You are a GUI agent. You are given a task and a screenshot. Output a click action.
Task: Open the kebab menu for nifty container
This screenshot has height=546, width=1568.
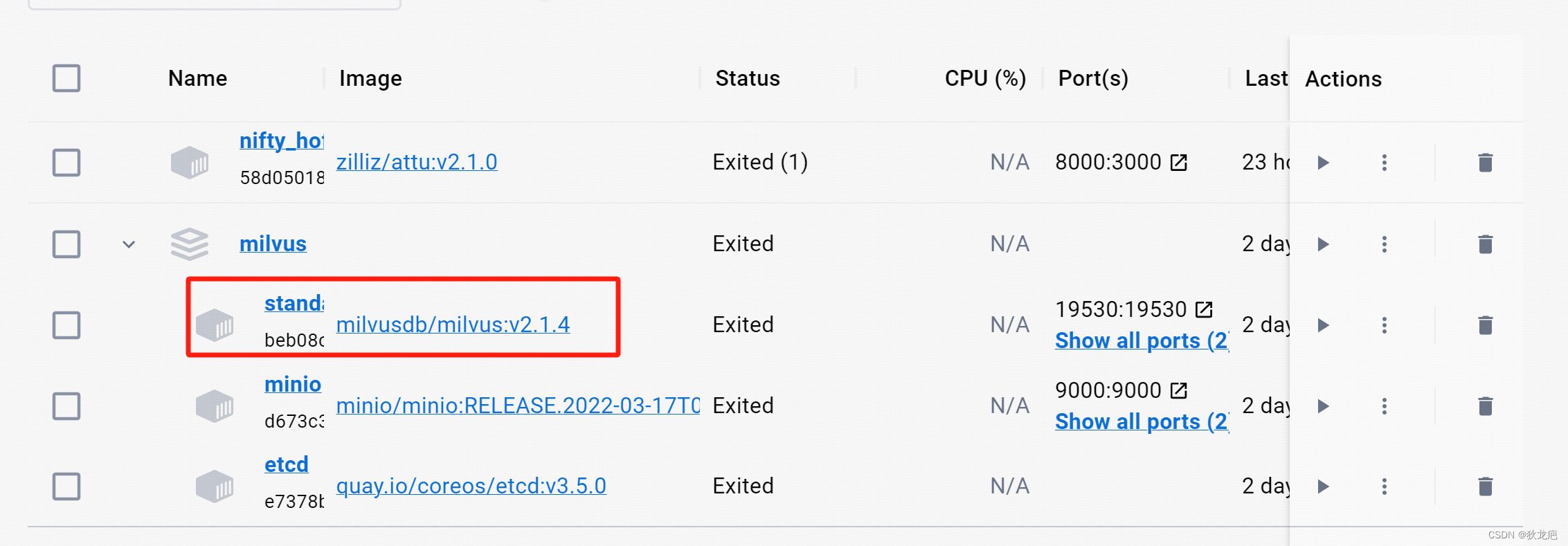pos(1385,162)
